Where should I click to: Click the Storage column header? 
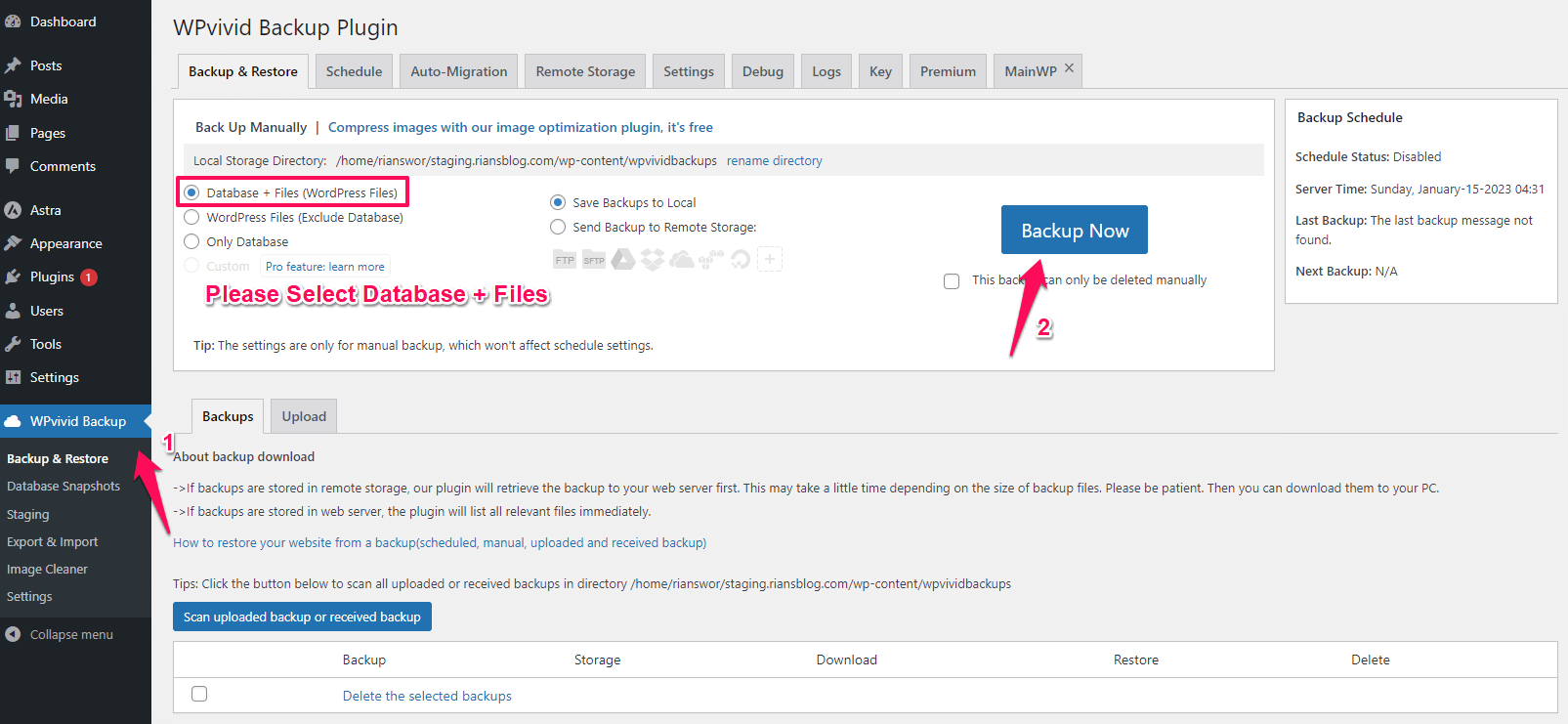(x=597, y=660)
